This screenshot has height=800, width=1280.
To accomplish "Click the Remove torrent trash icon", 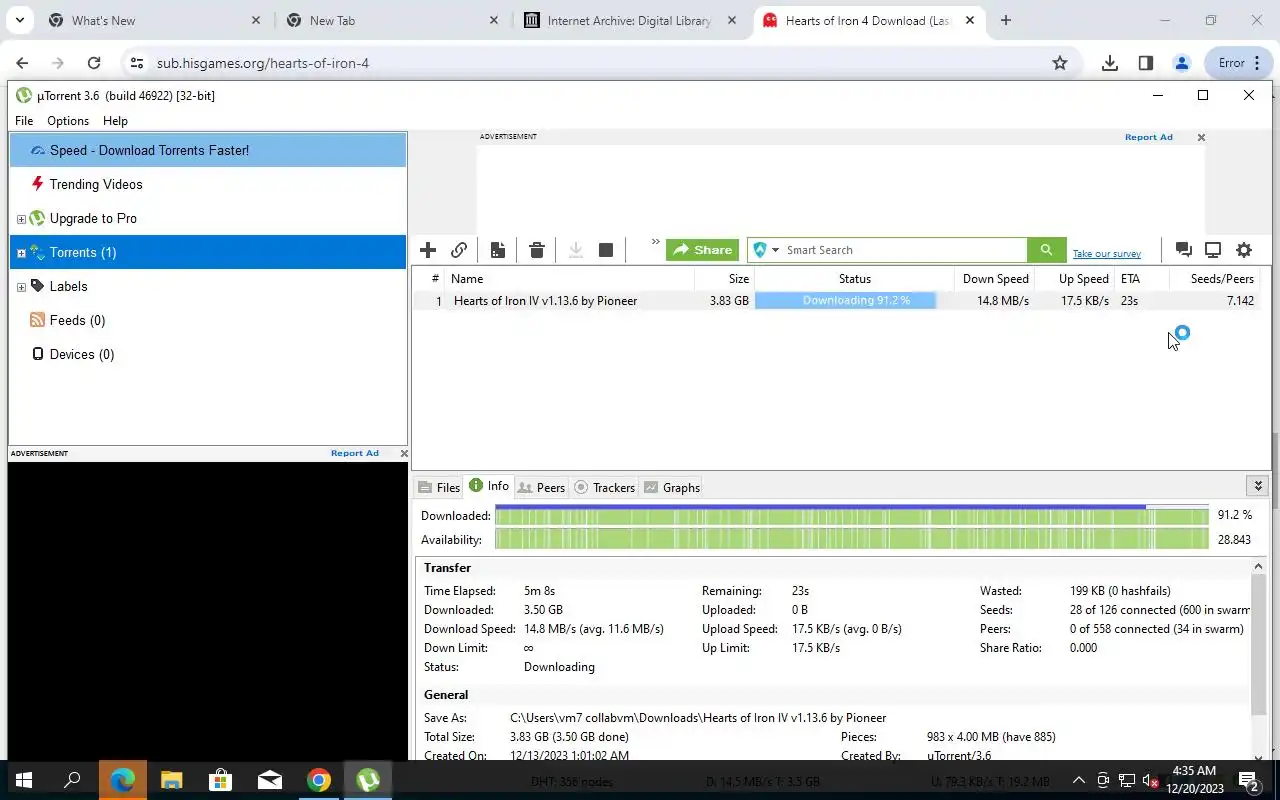I will 537,250.
